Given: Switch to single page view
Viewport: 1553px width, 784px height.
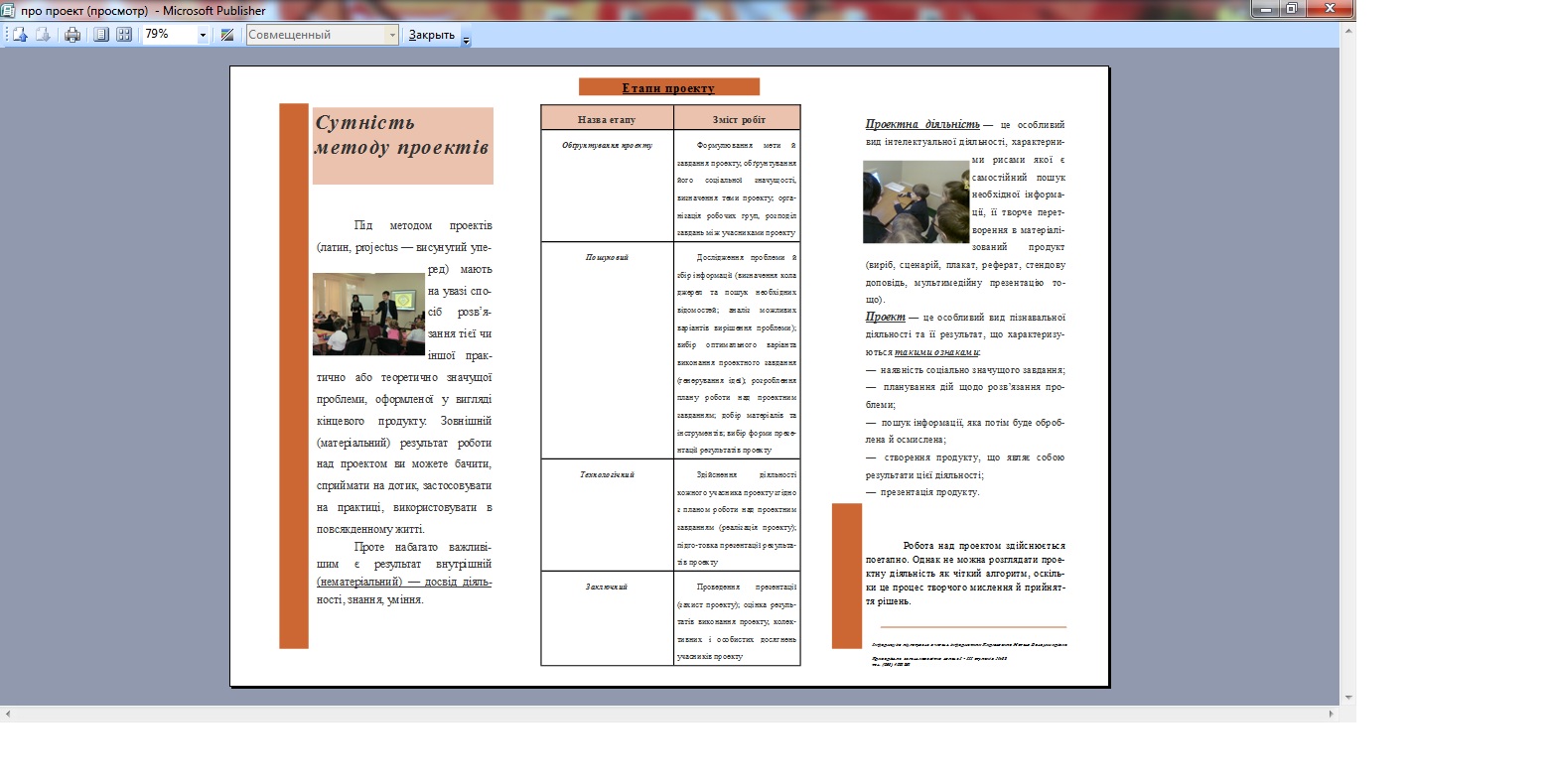Looking at the screenshot, I should pos(100,35).
